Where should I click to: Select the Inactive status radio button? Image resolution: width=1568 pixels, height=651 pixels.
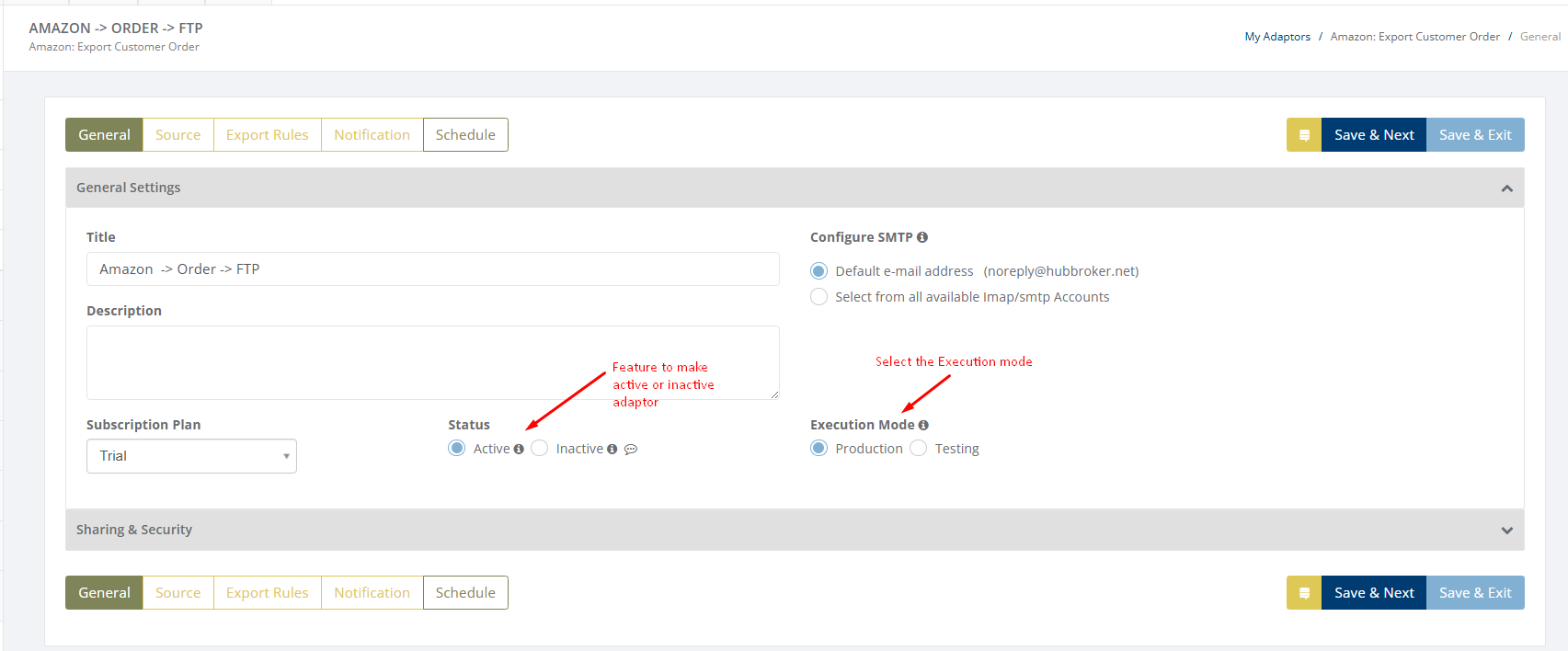coord(540,448)
